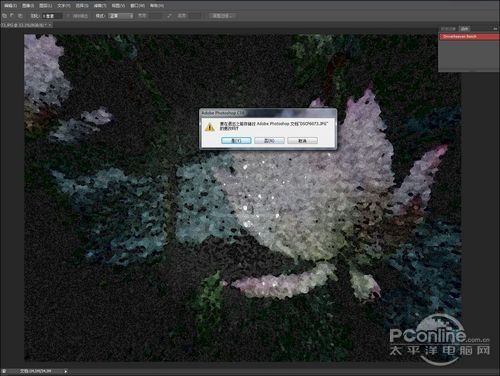Click the feather value input field
This screenshot has height=376, width=500.
click(52, 16)
